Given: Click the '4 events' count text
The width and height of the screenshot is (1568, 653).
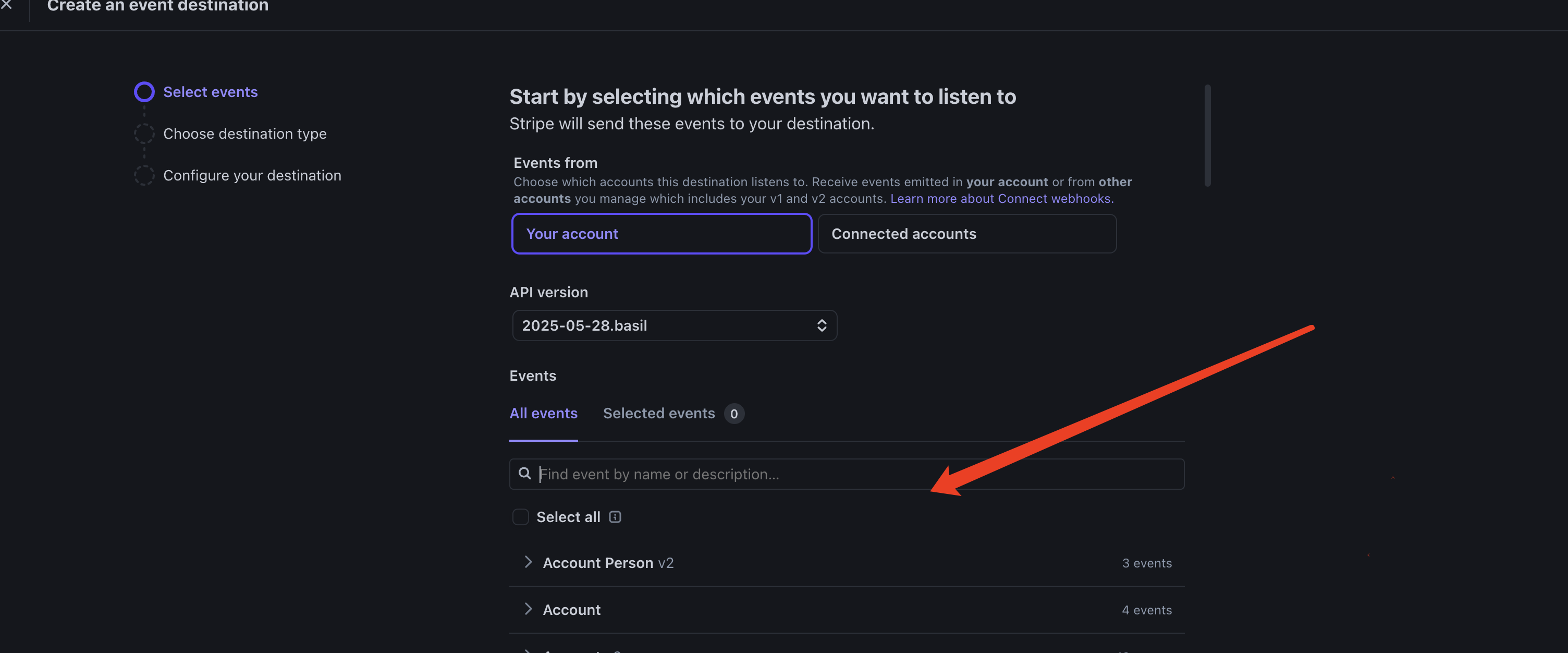Looking at the screenshot, I should click(1147, 610).
